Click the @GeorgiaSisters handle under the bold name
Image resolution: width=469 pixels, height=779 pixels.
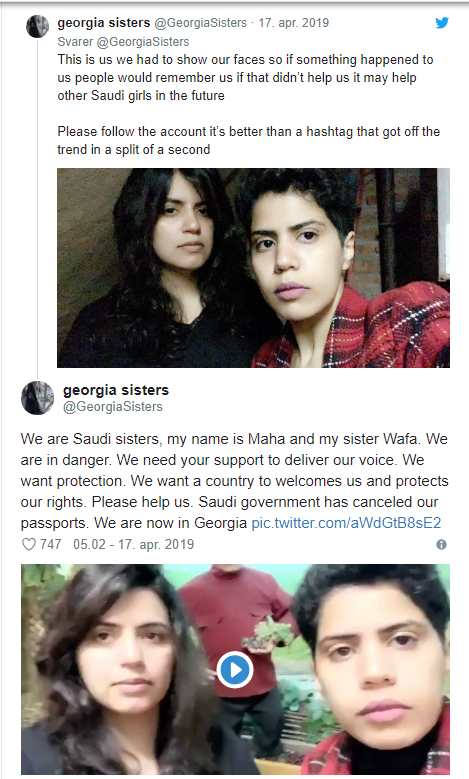click(x=113, y=406)
